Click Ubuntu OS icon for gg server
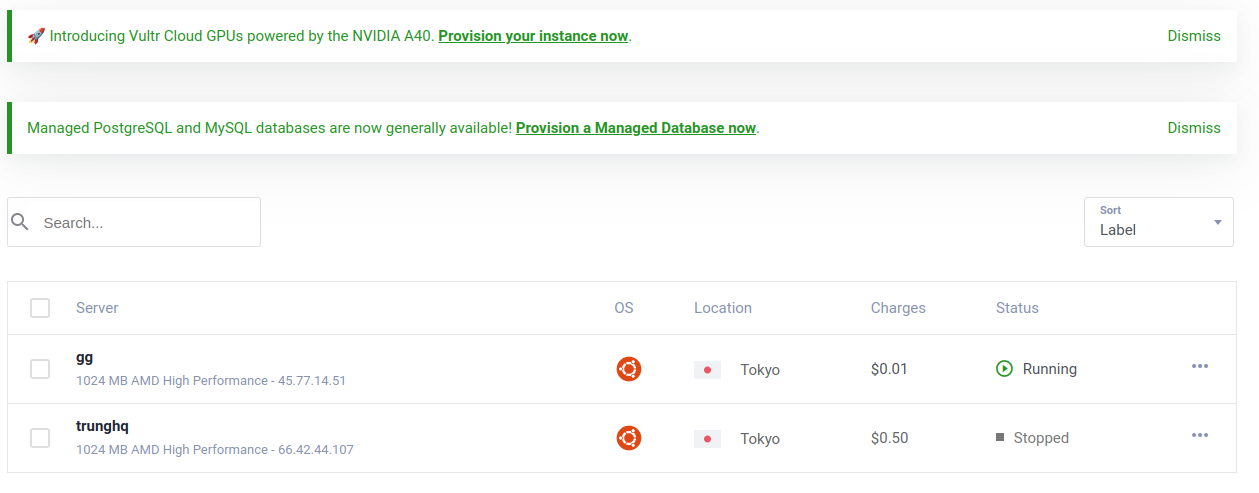The height and width of the screenshot is (493, 1259). click(x=628, y=369)
